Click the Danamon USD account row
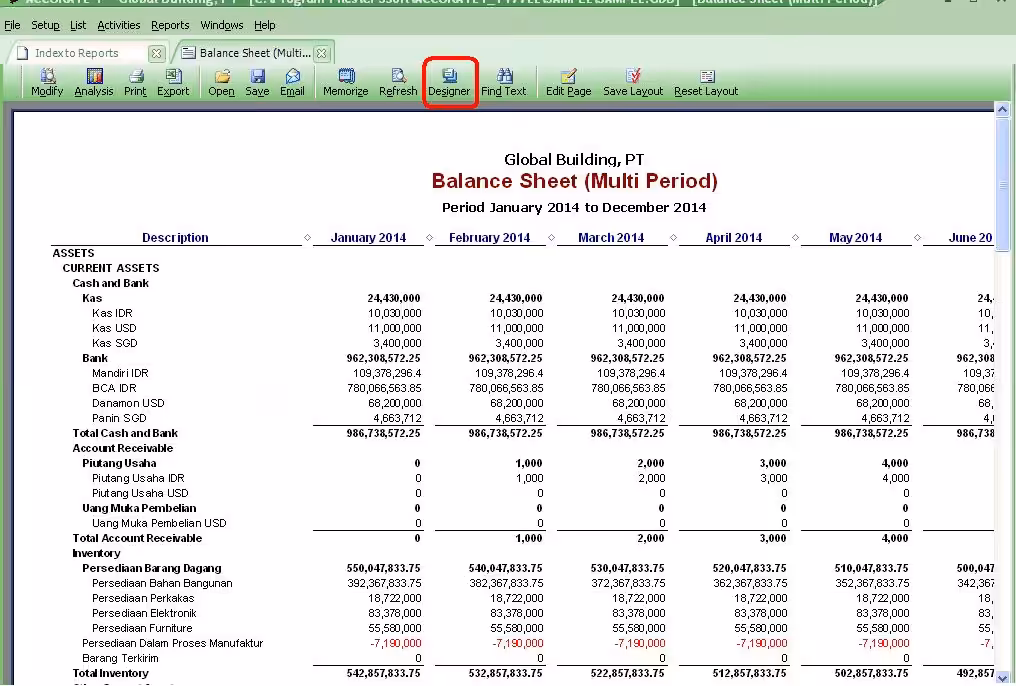 (128, 403)
